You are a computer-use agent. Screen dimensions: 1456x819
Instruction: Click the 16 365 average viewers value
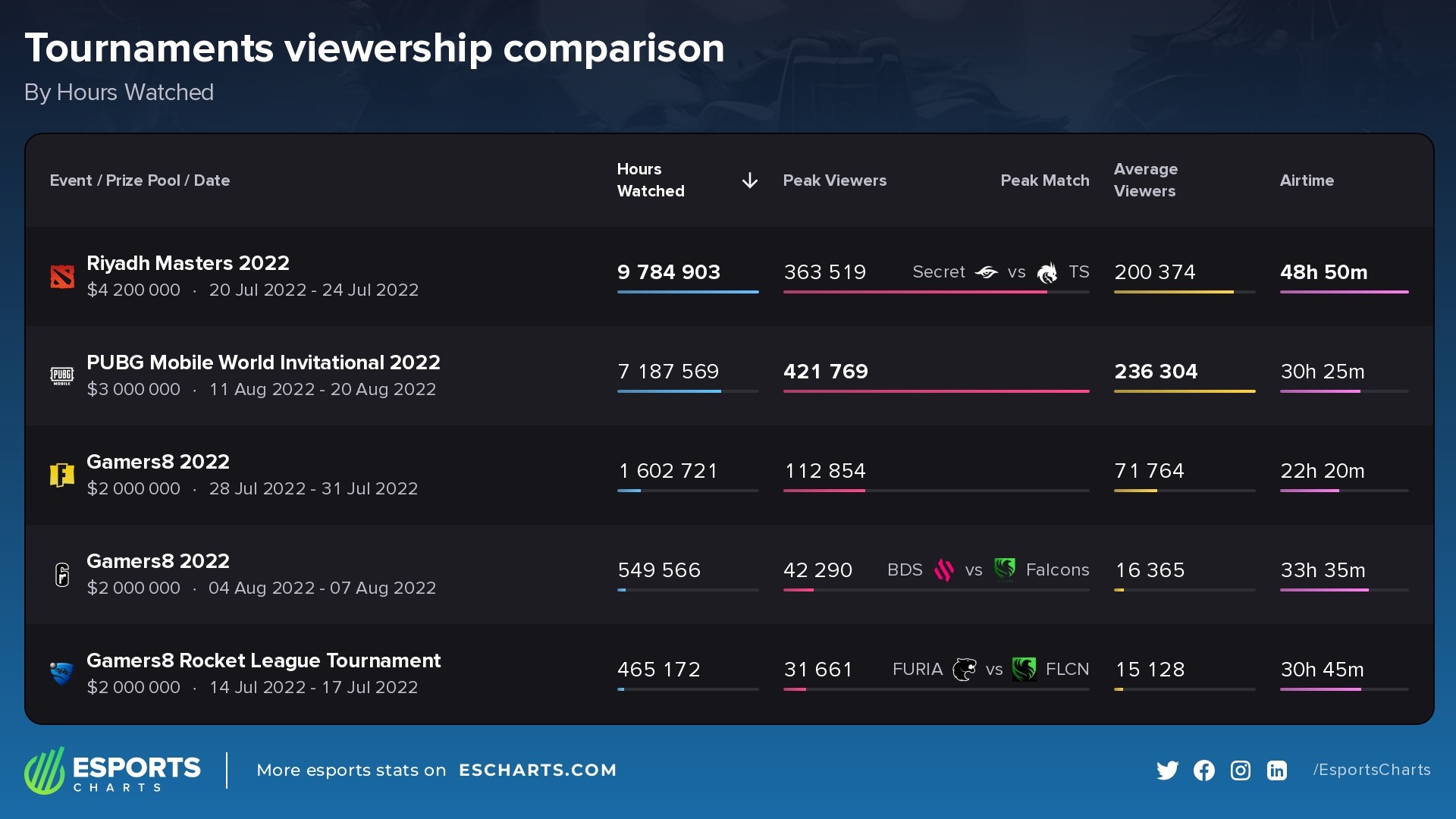coord(1150,570)
